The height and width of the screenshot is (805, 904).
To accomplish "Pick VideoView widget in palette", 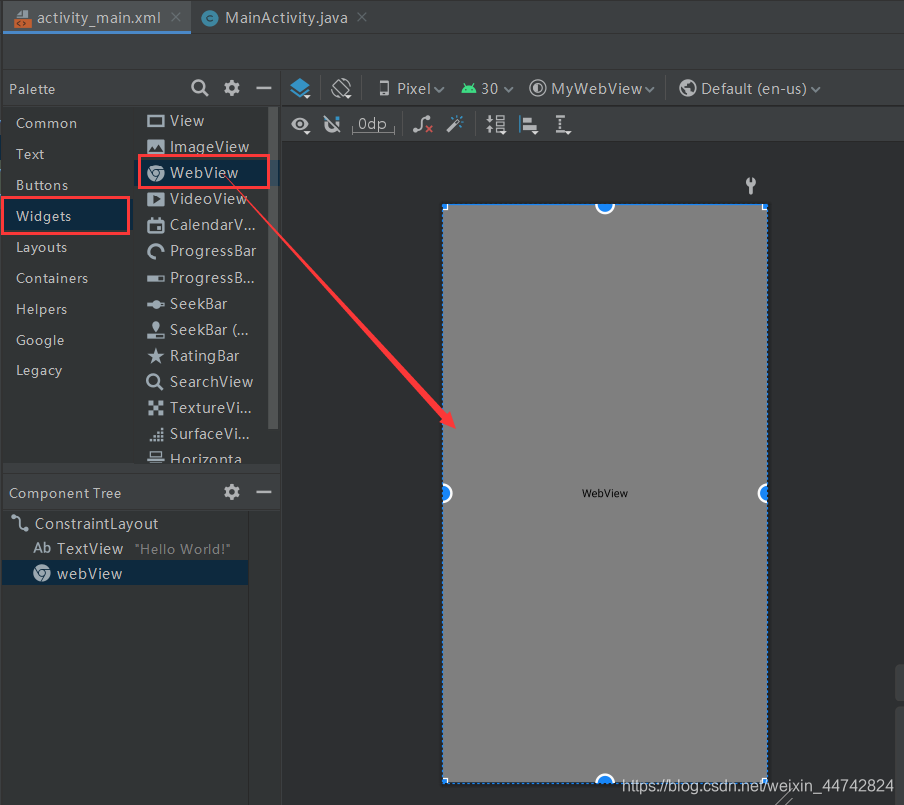I will (197, 199).
